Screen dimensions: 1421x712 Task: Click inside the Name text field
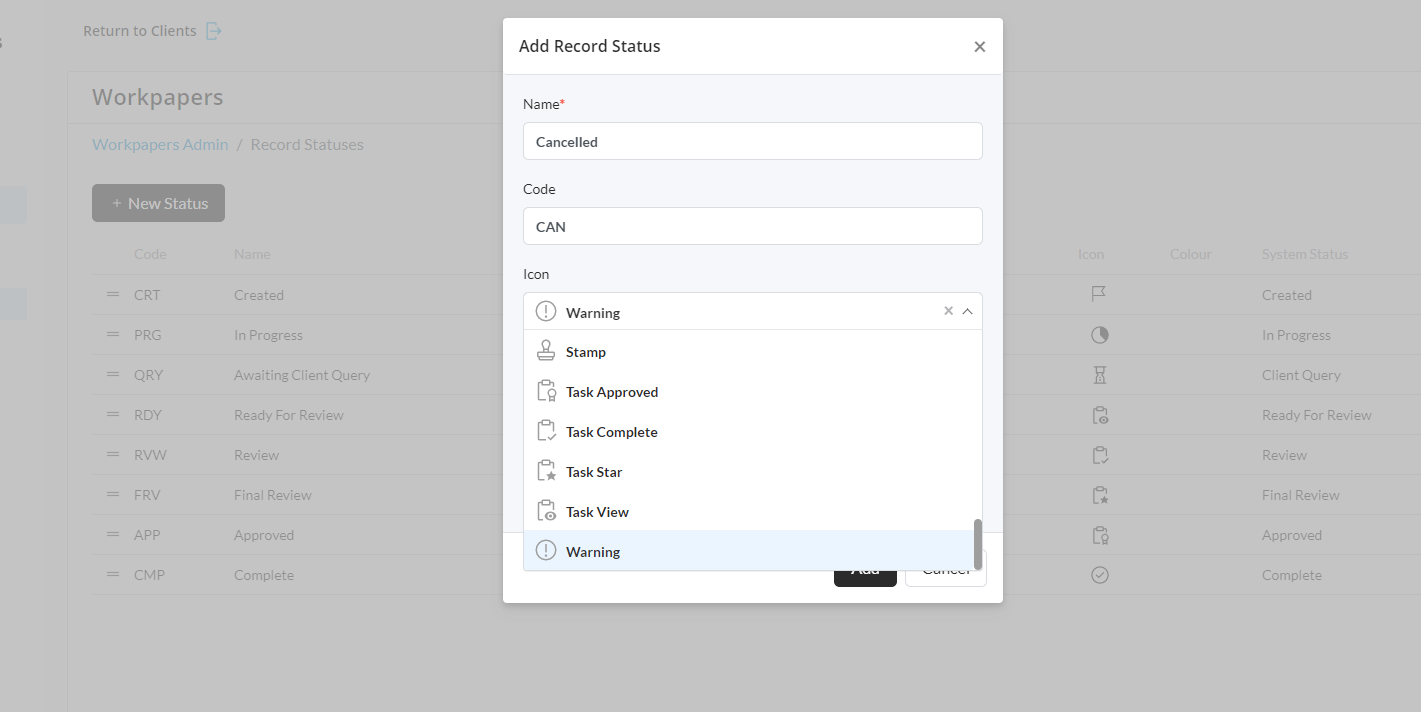click(752, 141)
